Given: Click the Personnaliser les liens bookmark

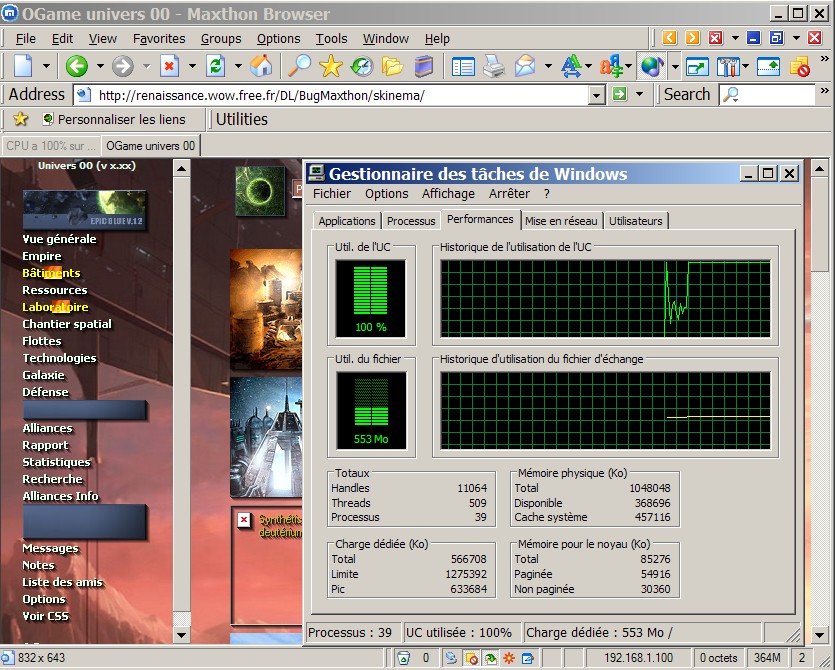Looking at the screenshot, I should 114,119.
